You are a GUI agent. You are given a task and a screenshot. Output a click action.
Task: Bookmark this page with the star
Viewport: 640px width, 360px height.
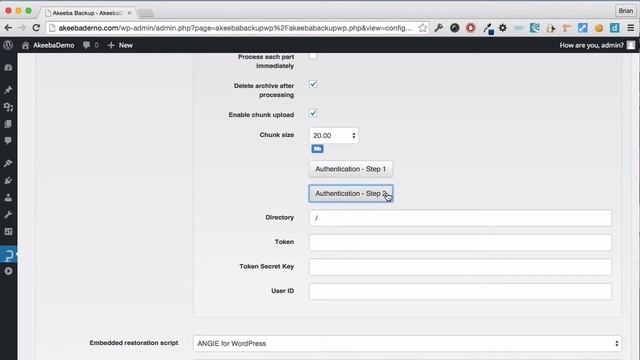(422, 28)
